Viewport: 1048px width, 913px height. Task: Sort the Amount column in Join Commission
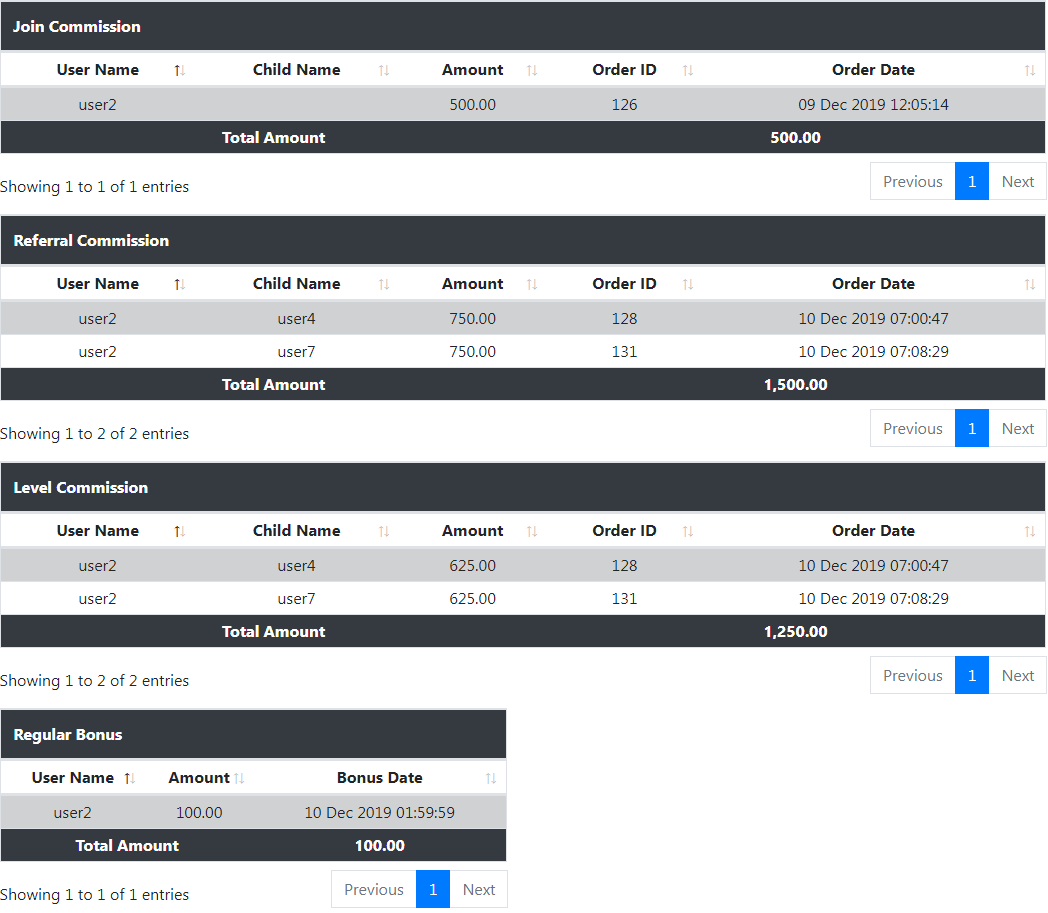(x=532, y=69)
